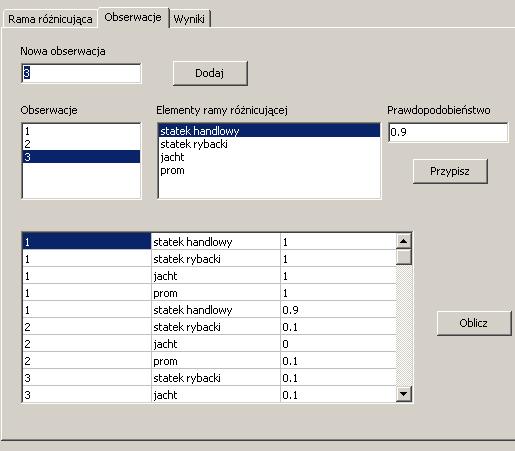Image resolution: width=515 pixels, height=451 pixels.
Task: Select the Obserwacje tab
Action: pos(133,17)
